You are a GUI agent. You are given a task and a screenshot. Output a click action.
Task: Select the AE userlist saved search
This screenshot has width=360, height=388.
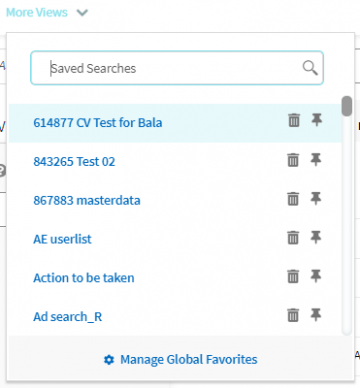tap(62, 239)
